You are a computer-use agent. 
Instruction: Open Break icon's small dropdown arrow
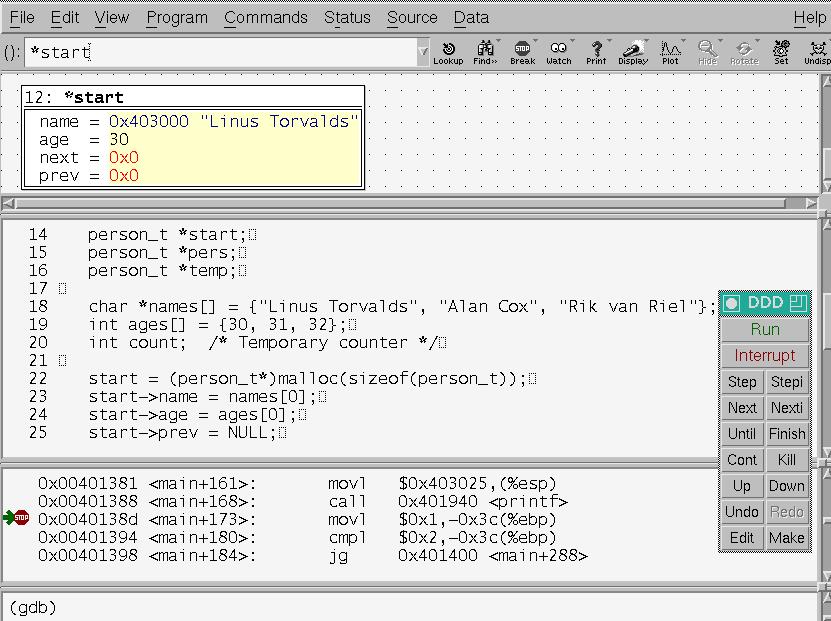(536, 41)
